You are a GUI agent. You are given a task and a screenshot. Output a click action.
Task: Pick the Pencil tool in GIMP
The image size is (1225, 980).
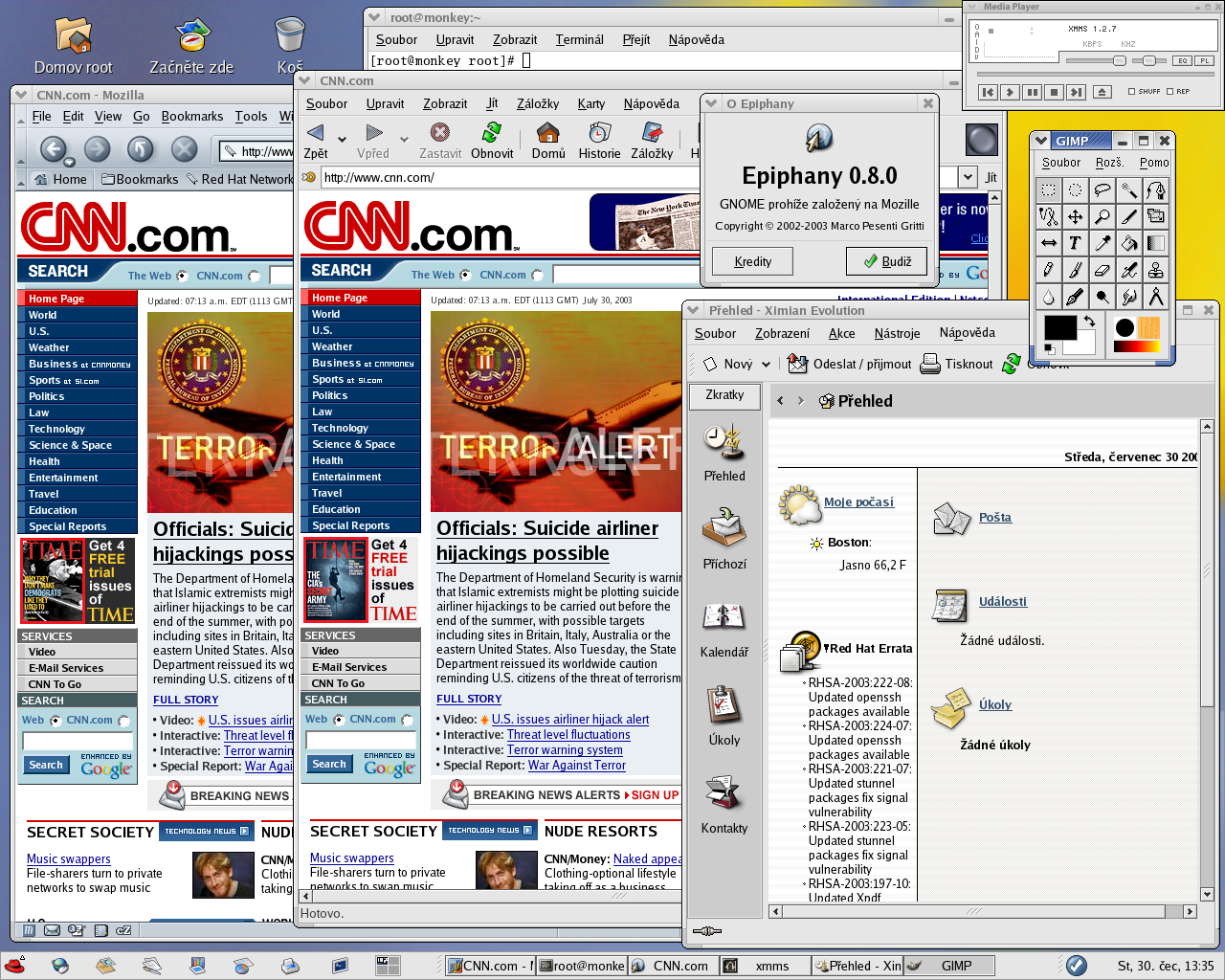click(x=1049, y=270)
